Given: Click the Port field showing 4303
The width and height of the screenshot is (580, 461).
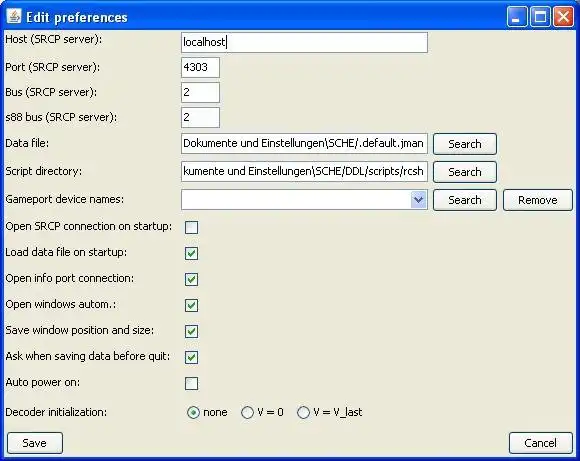Looking at the screenshot, I should [200, 67].
